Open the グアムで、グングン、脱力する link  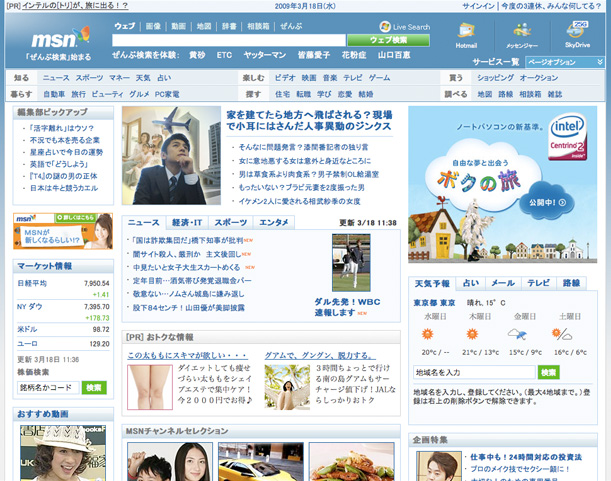(320, 355)
